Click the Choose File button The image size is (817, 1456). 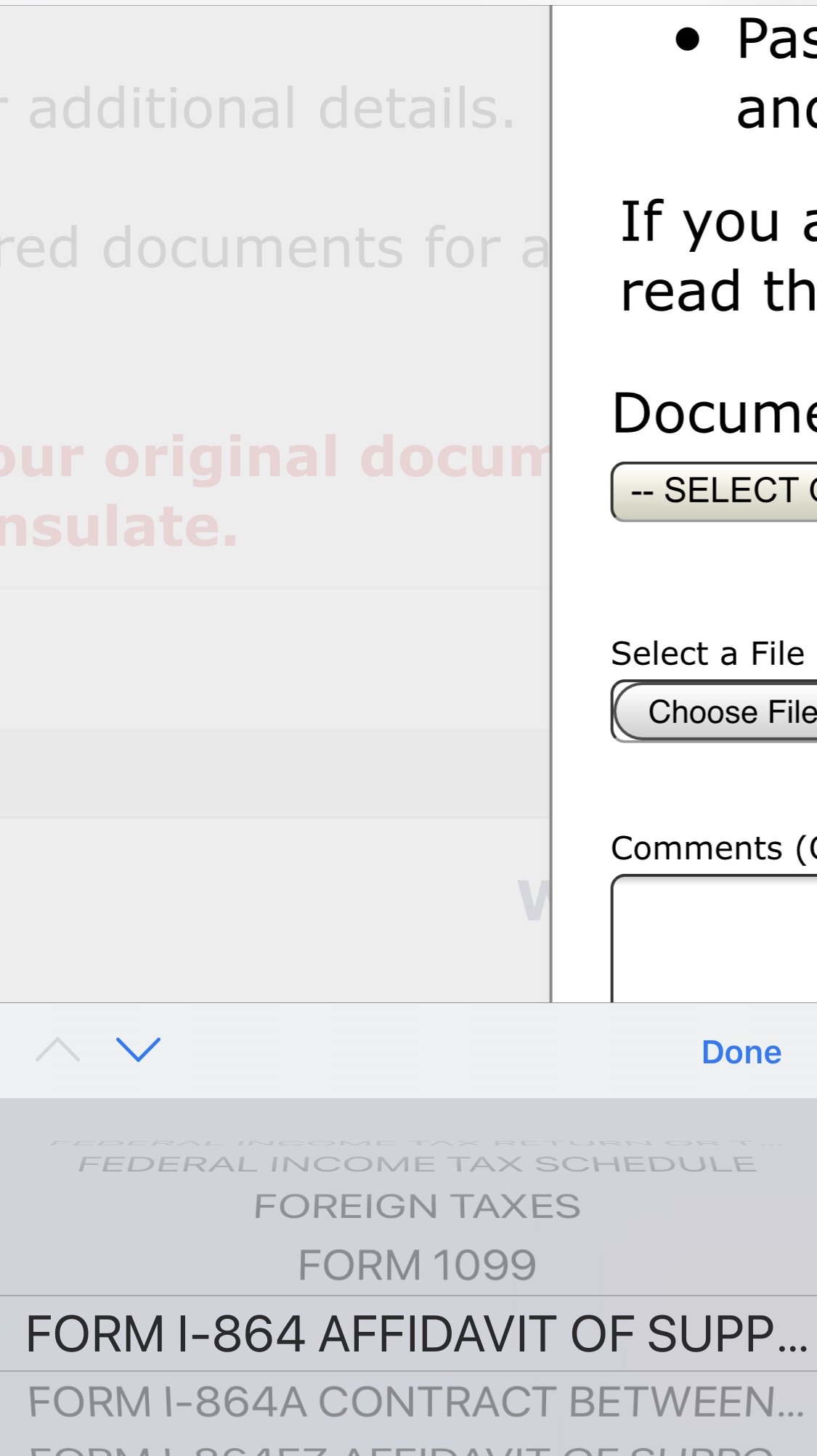pos(717,712)
